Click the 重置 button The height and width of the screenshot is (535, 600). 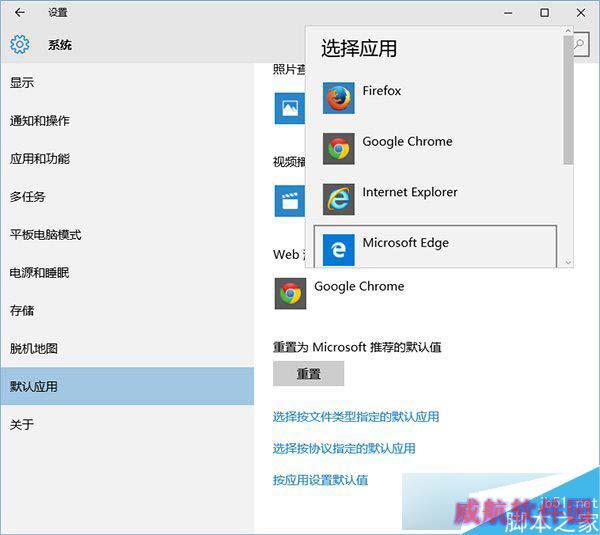pos(308,374)
